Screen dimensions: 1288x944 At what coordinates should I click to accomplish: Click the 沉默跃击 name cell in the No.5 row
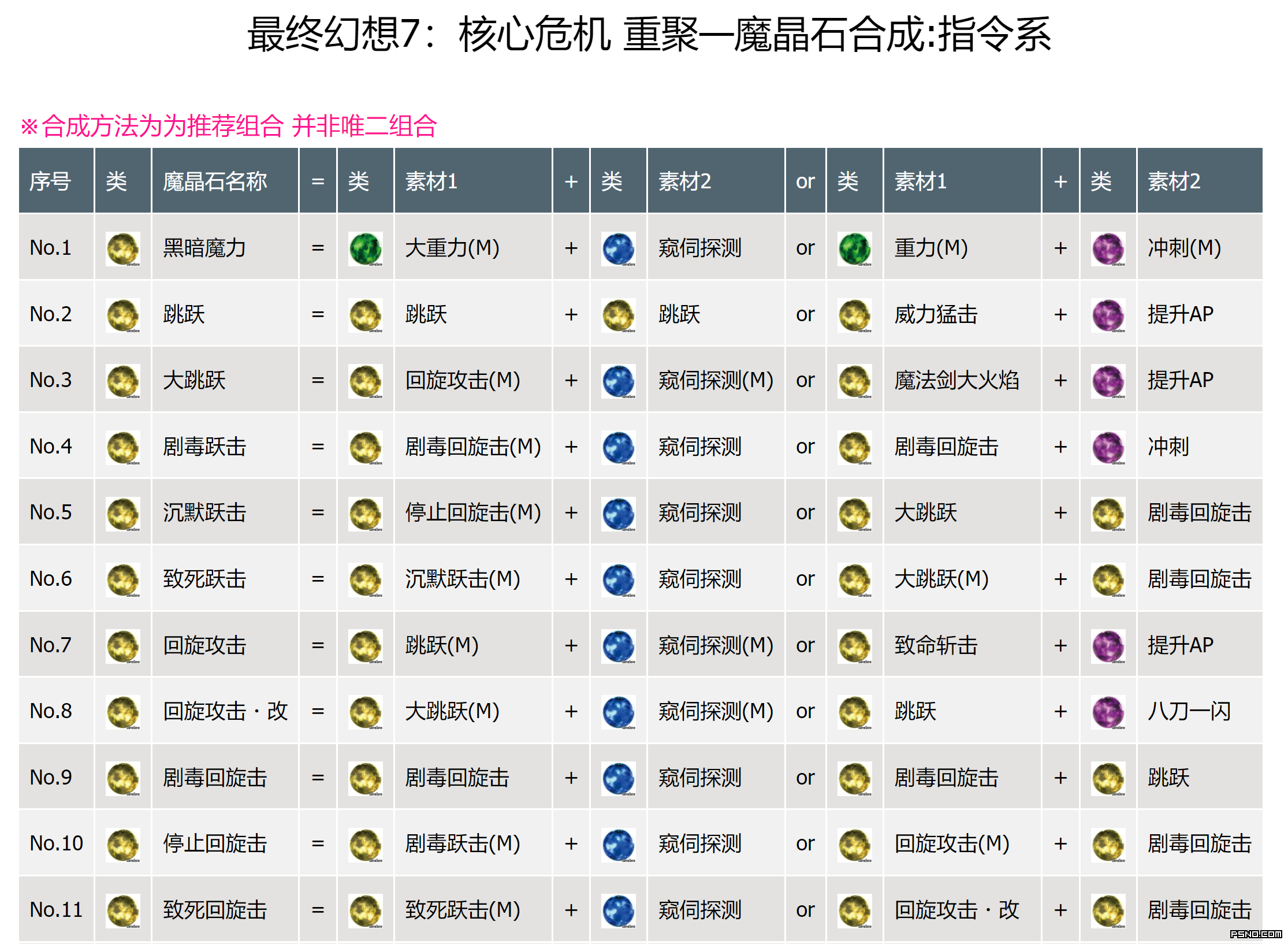pyautogui.click(x=225, y=512)
